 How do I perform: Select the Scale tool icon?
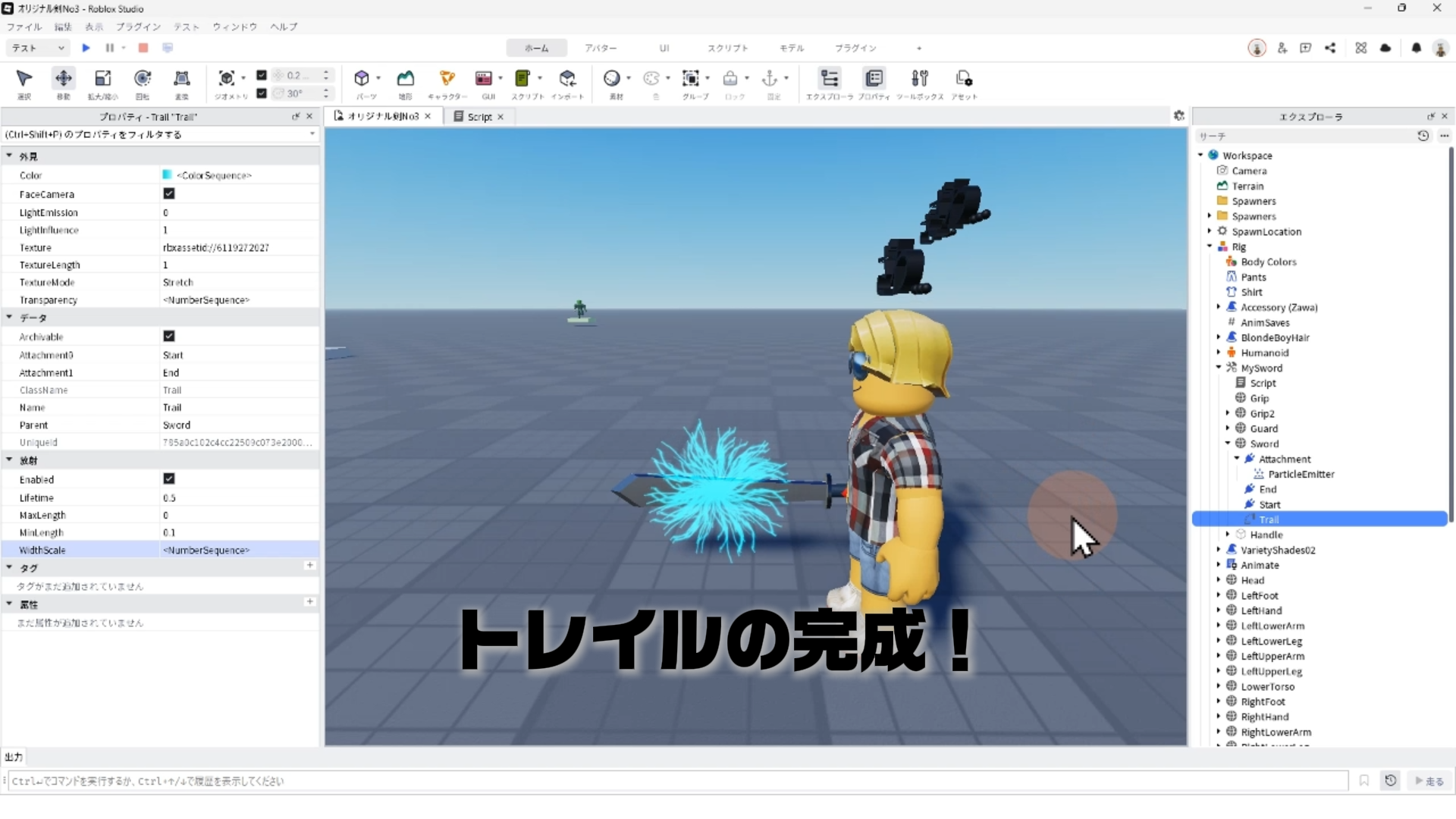pyautogui.click(x=102, y=78)
